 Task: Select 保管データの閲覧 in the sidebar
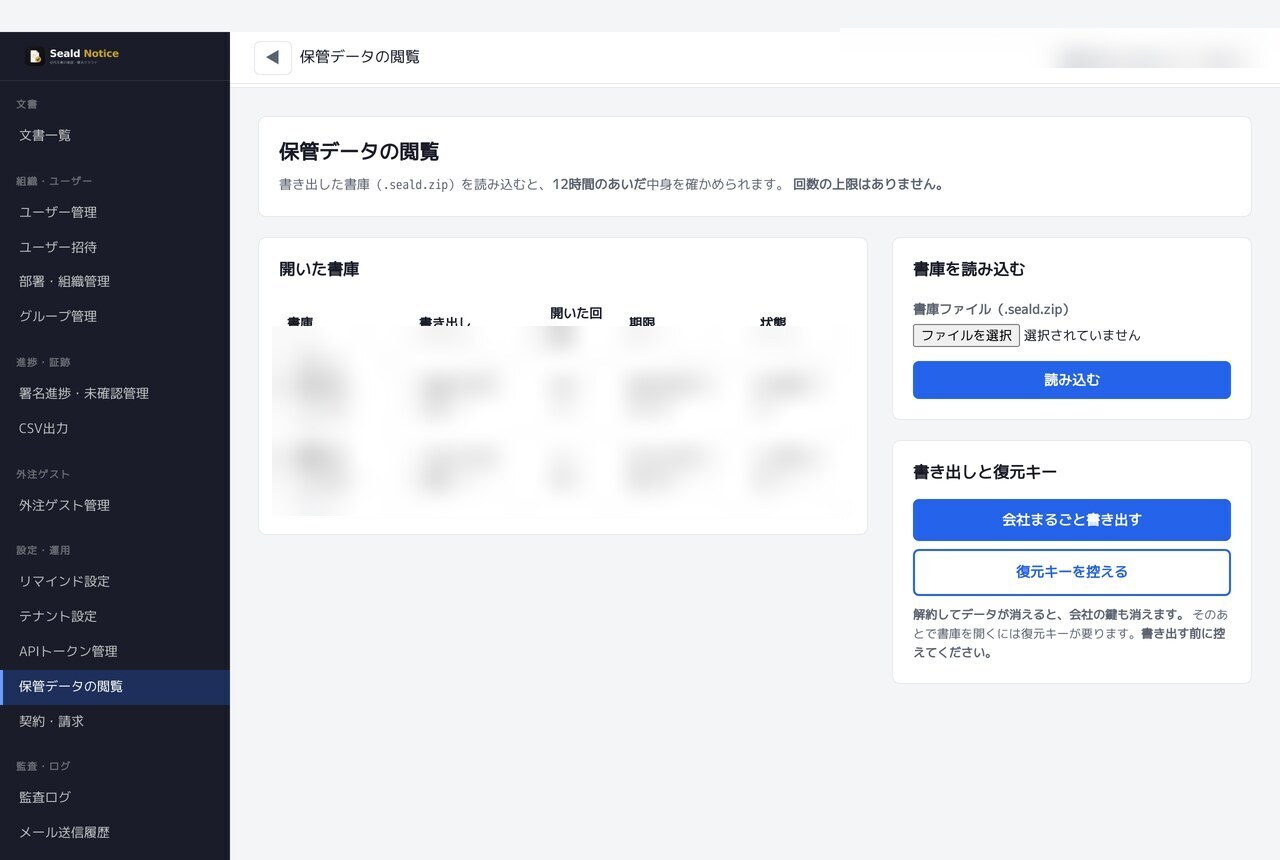(115, 687)
